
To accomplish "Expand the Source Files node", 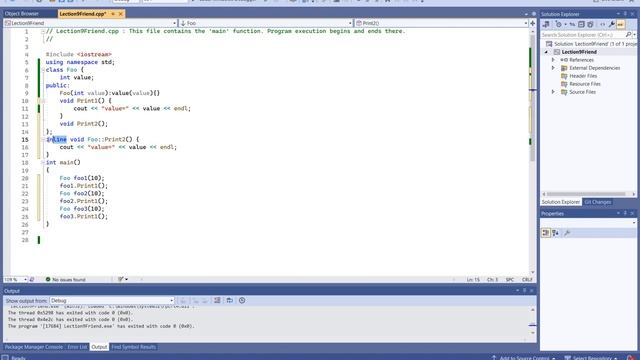I will (x=553, y=92).
